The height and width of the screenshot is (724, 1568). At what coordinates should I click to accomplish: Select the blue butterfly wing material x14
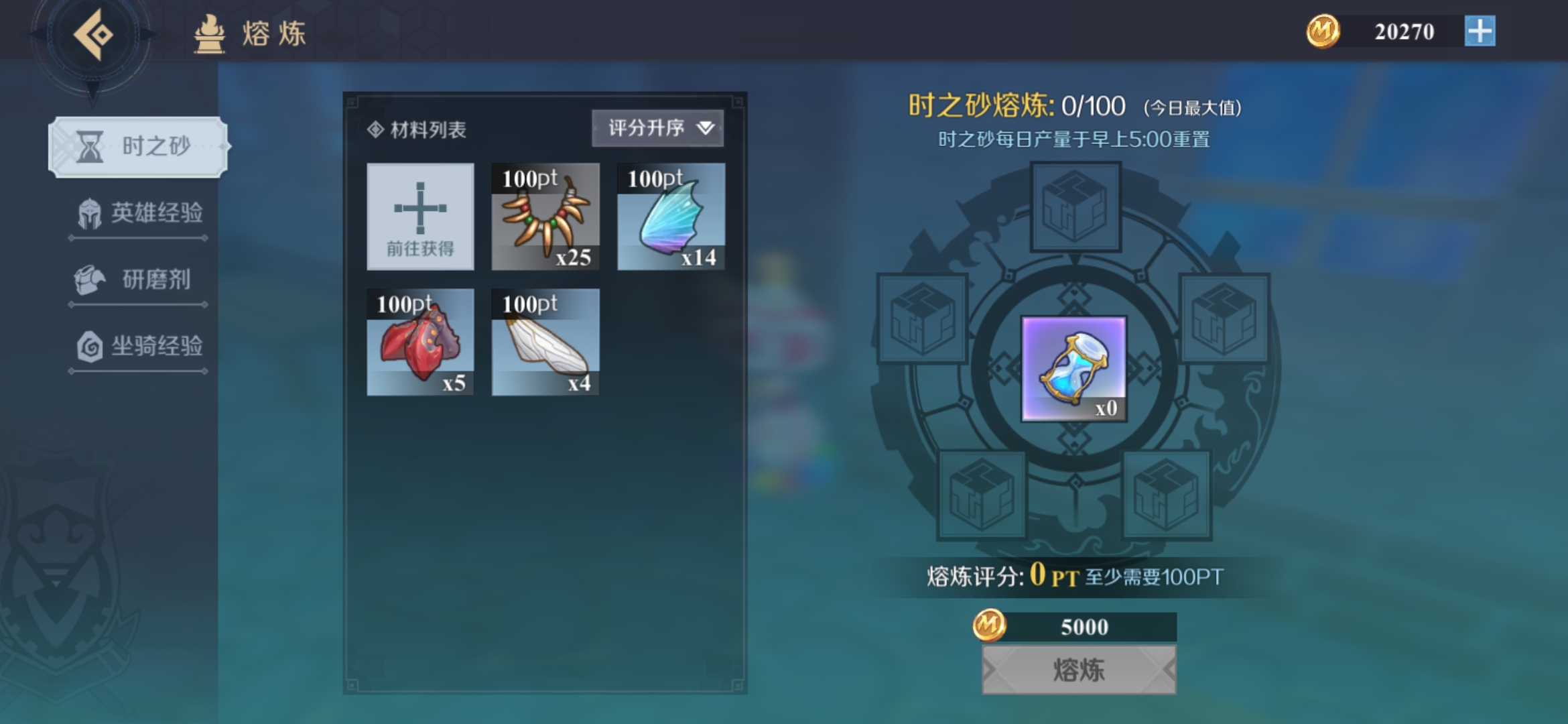tap(671, 216)
